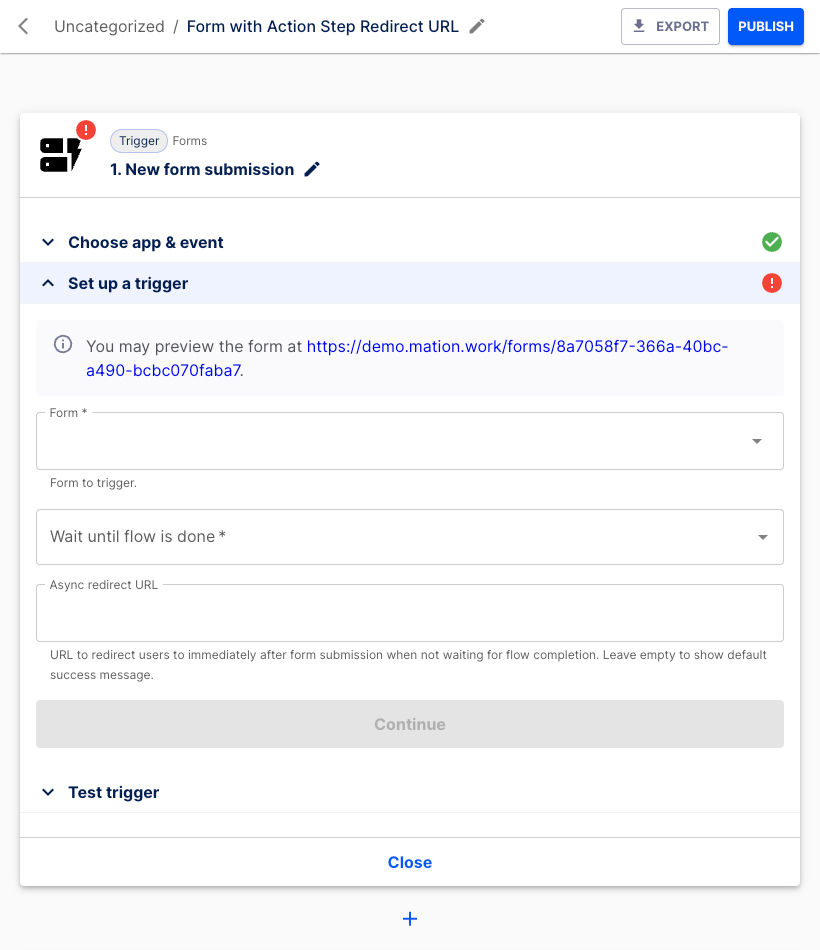Viewport: 820px width, 950px height.
Task: Click the pencil icon next to the flow title
Action: pyautogui.click(x=476, y=26)
